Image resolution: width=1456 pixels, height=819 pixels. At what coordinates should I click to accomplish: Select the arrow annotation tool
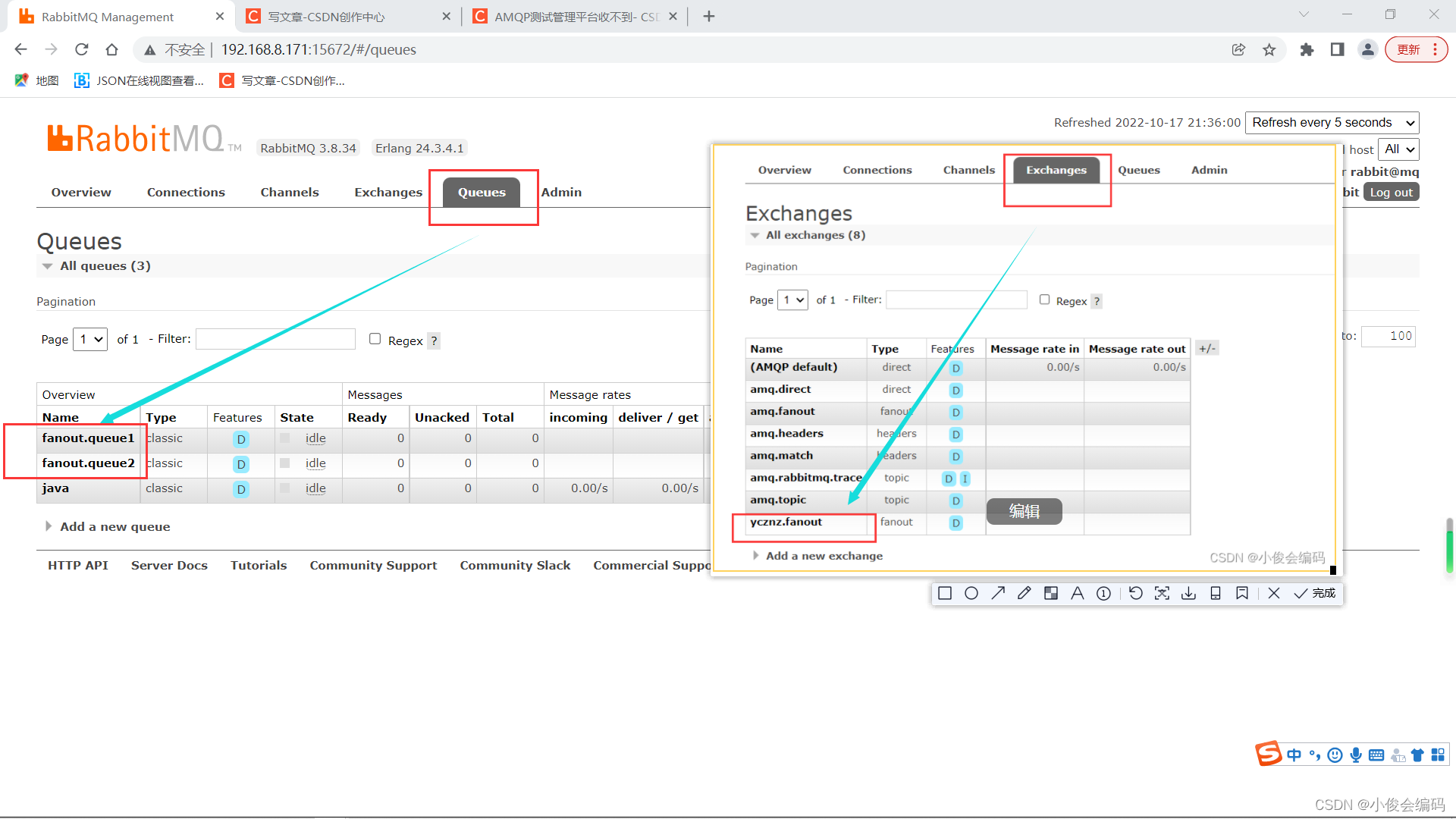[x=998, y=593]
